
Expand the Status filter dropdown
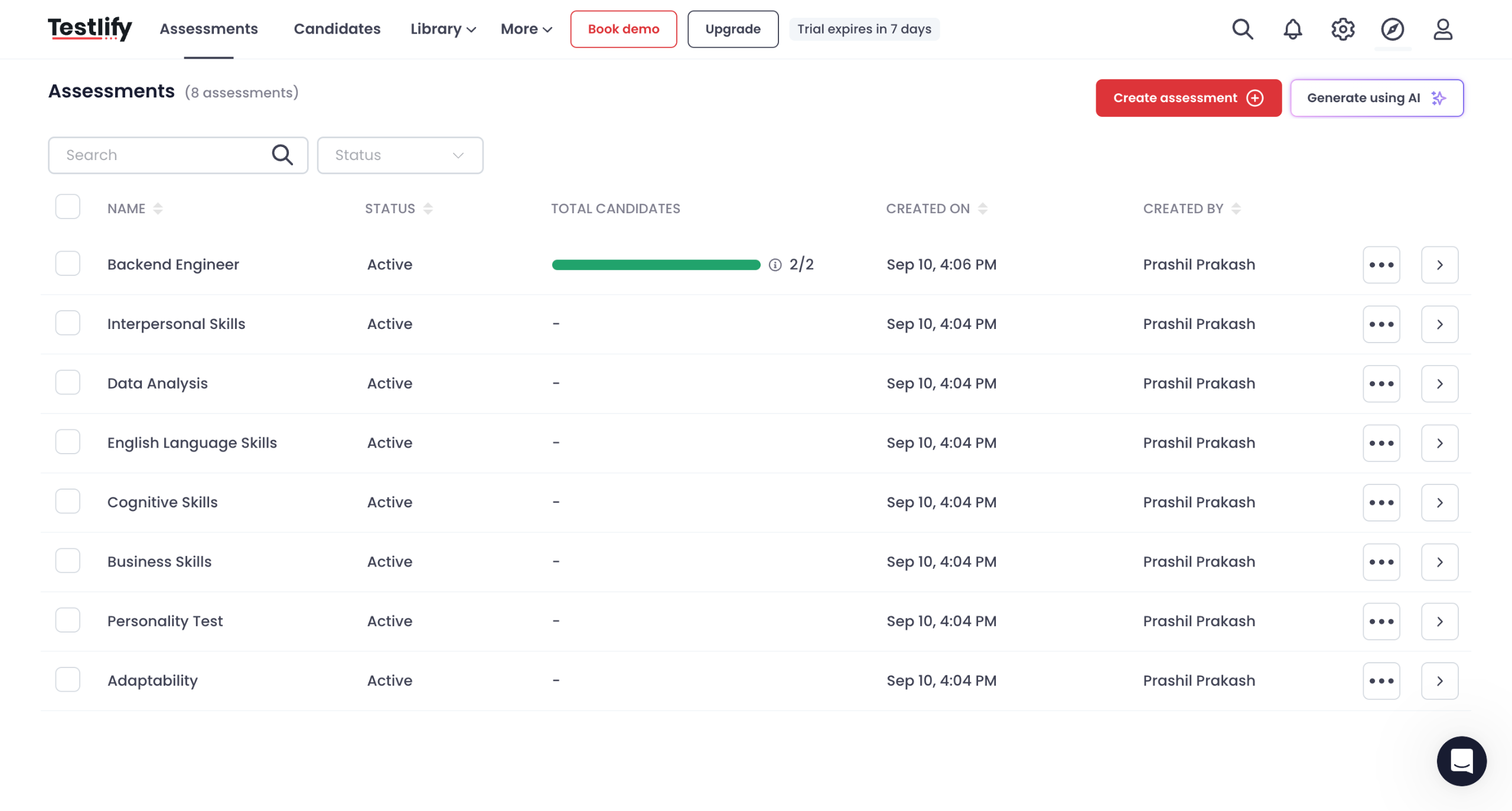400,155
